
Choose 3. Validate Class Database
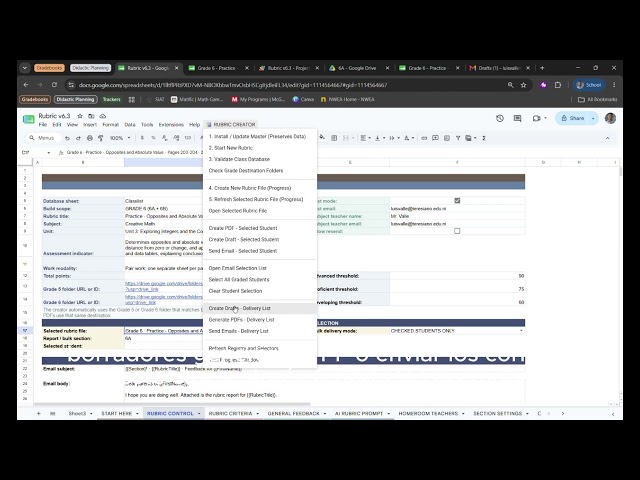260,159
